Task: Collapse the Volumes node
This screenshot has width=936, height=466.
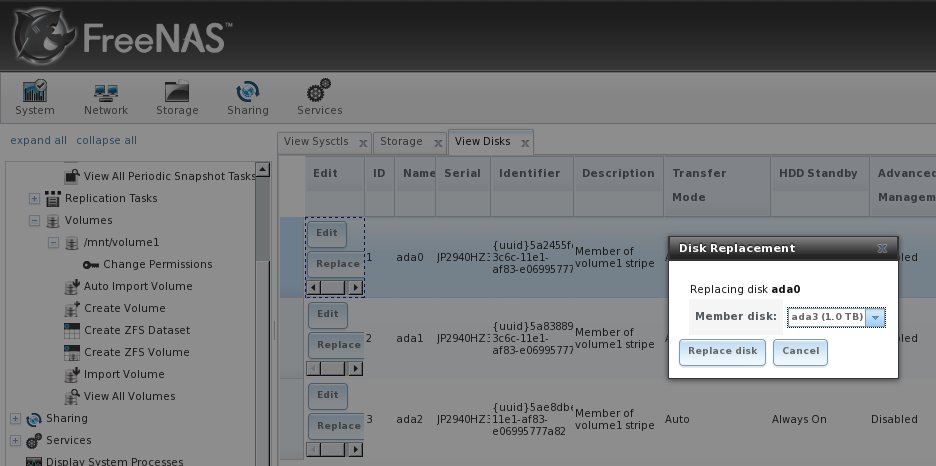Action: (x=35, y=221)
